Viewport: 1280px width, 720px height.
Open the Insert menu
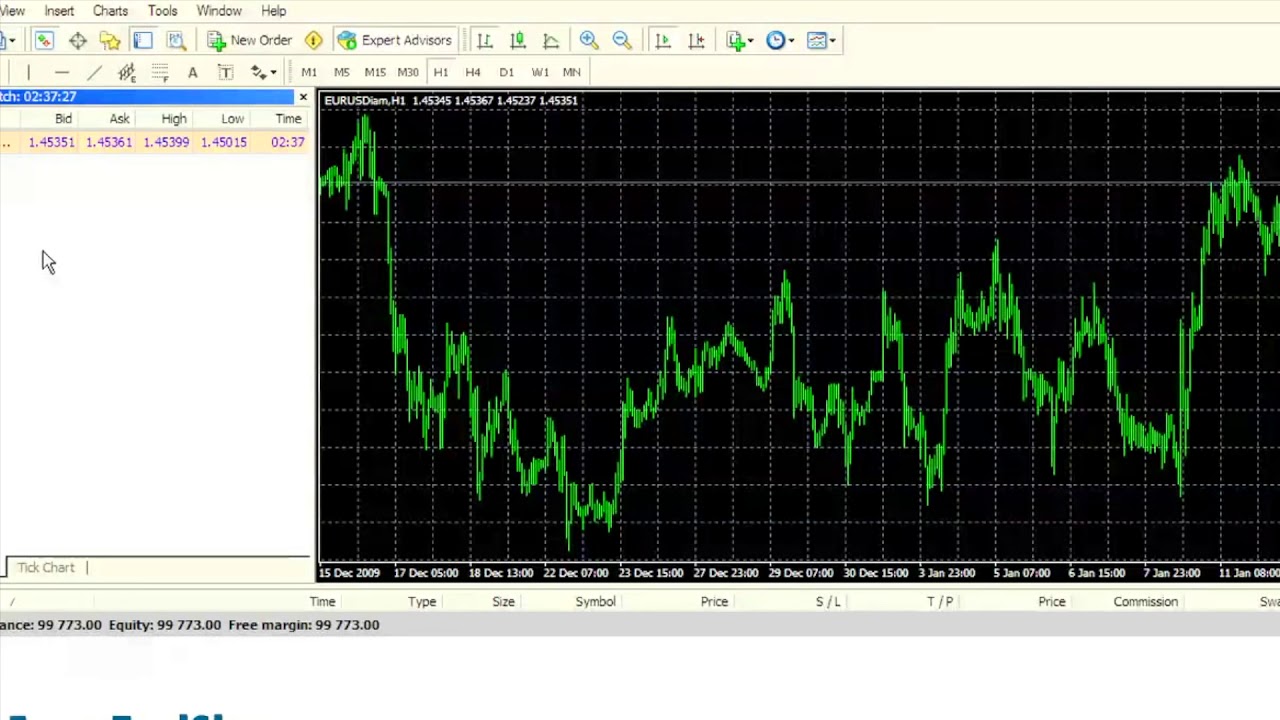pyautogui.click(x=59, y=11)
